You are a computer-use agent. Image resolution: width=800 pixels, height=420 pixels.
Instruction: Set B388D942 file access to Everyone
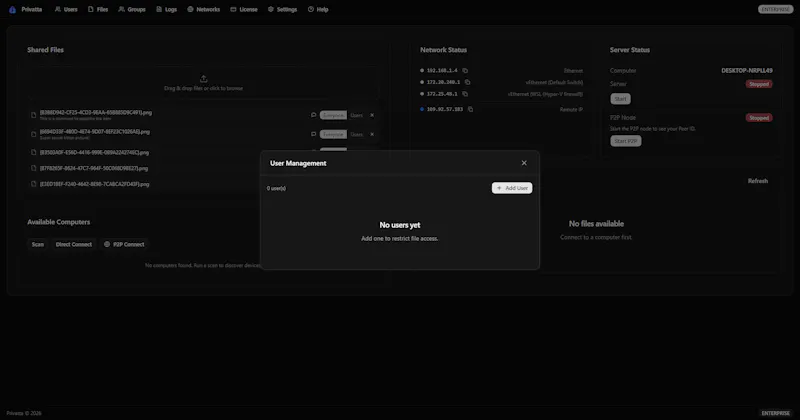tap(333, 115)
